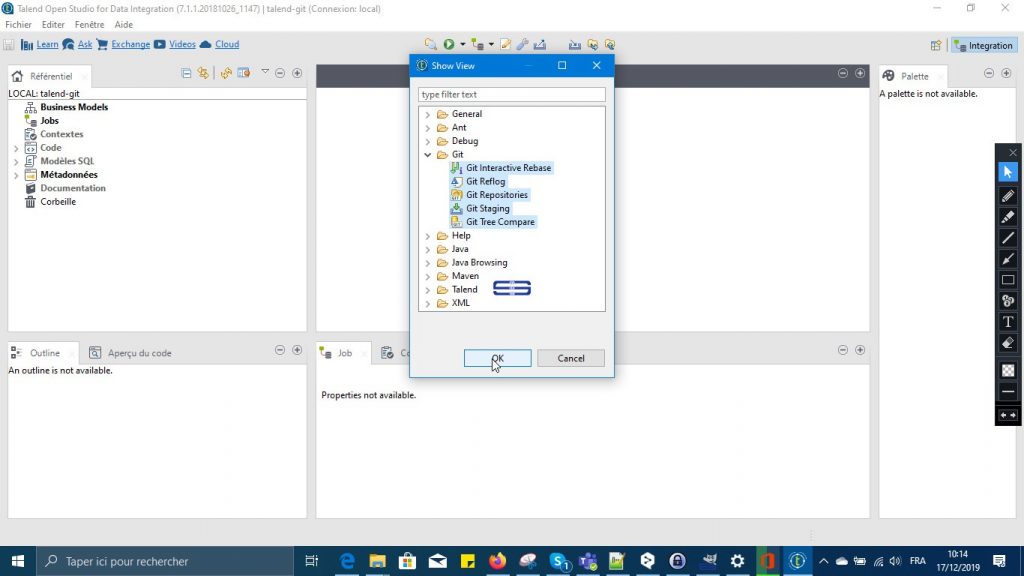Switch to the Aperçu du code tab
The height and width of the screenshot is (576, 1024).
(131, 353)
